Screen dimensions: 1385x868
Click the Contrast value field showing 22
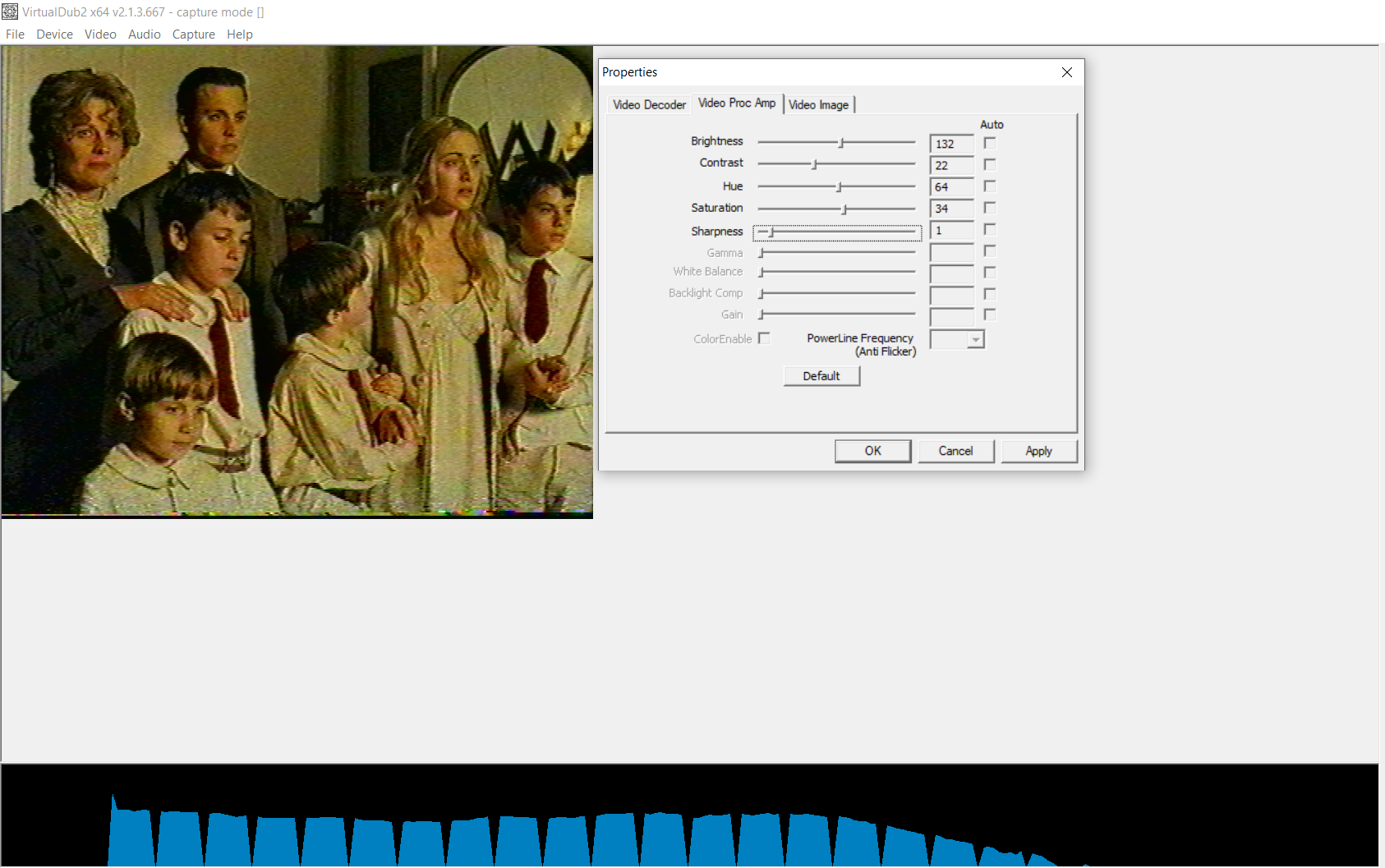coord(952,165)
